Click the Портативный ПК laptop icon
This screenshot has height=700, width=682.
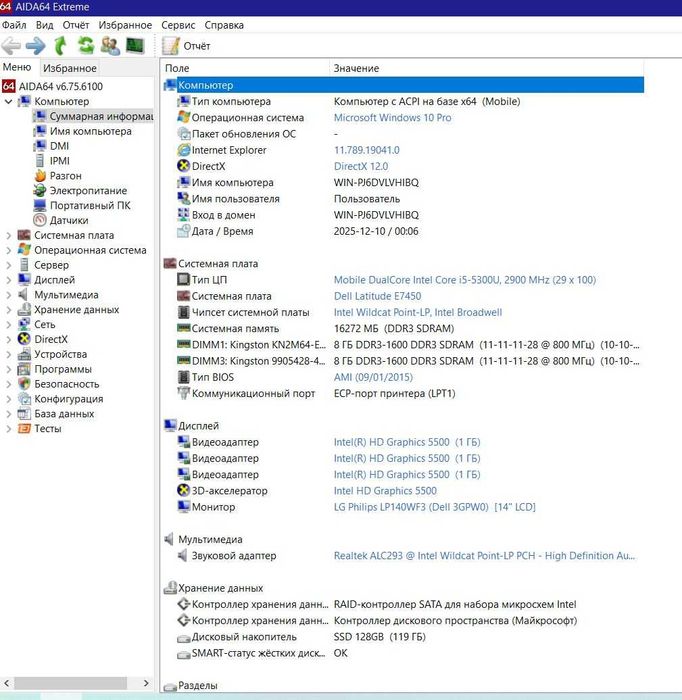(x=40, y=205)
